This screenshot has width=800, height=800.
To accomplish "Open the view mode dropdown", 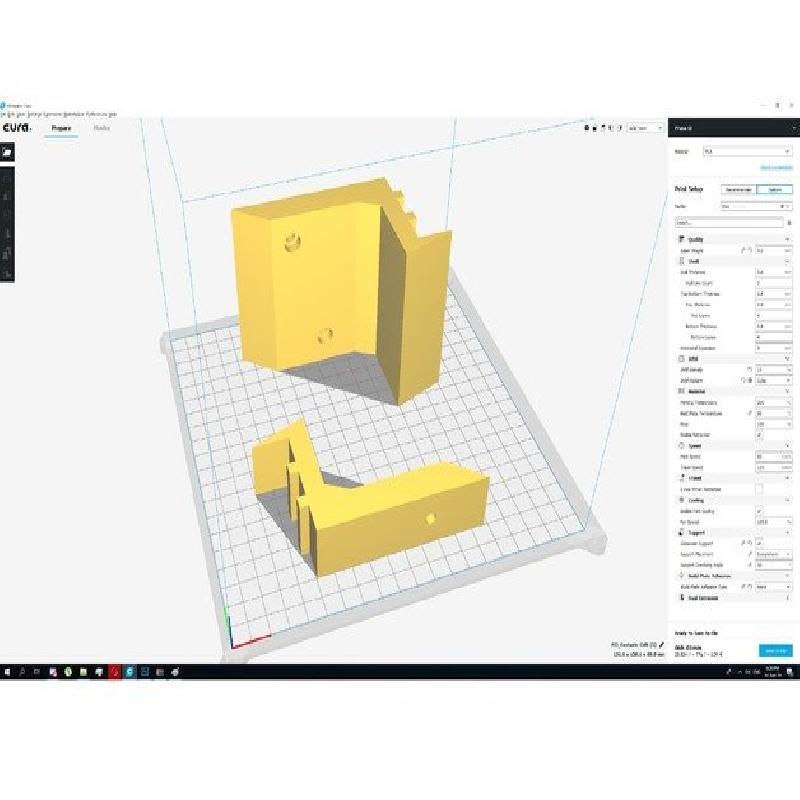I will click(645, 128).
